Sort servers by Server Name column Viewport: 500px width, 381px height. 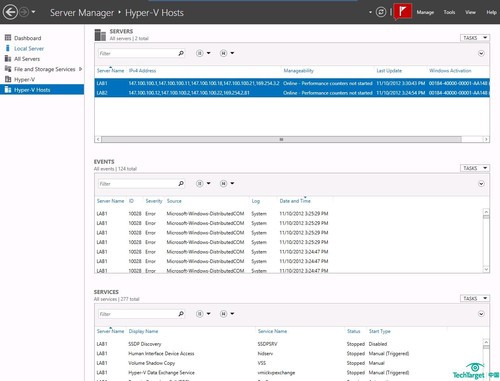pyautogui.click(x=110, y=71)
